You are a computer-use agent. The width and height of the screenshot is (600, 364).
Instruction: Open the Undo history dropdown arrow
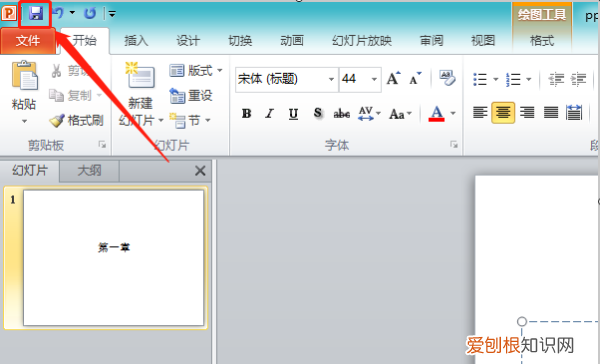point(72,13)
